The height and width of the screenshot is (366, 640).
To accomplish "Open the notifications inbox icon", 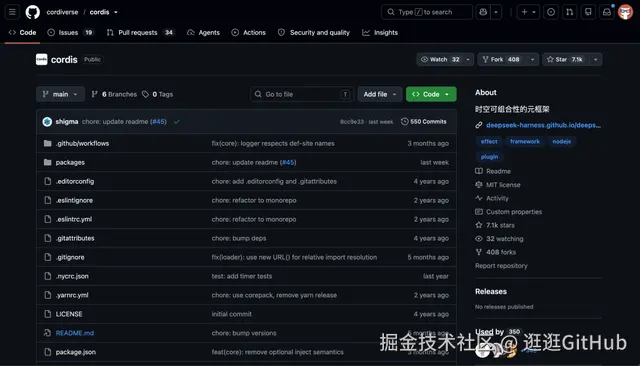I will point(607,12).
